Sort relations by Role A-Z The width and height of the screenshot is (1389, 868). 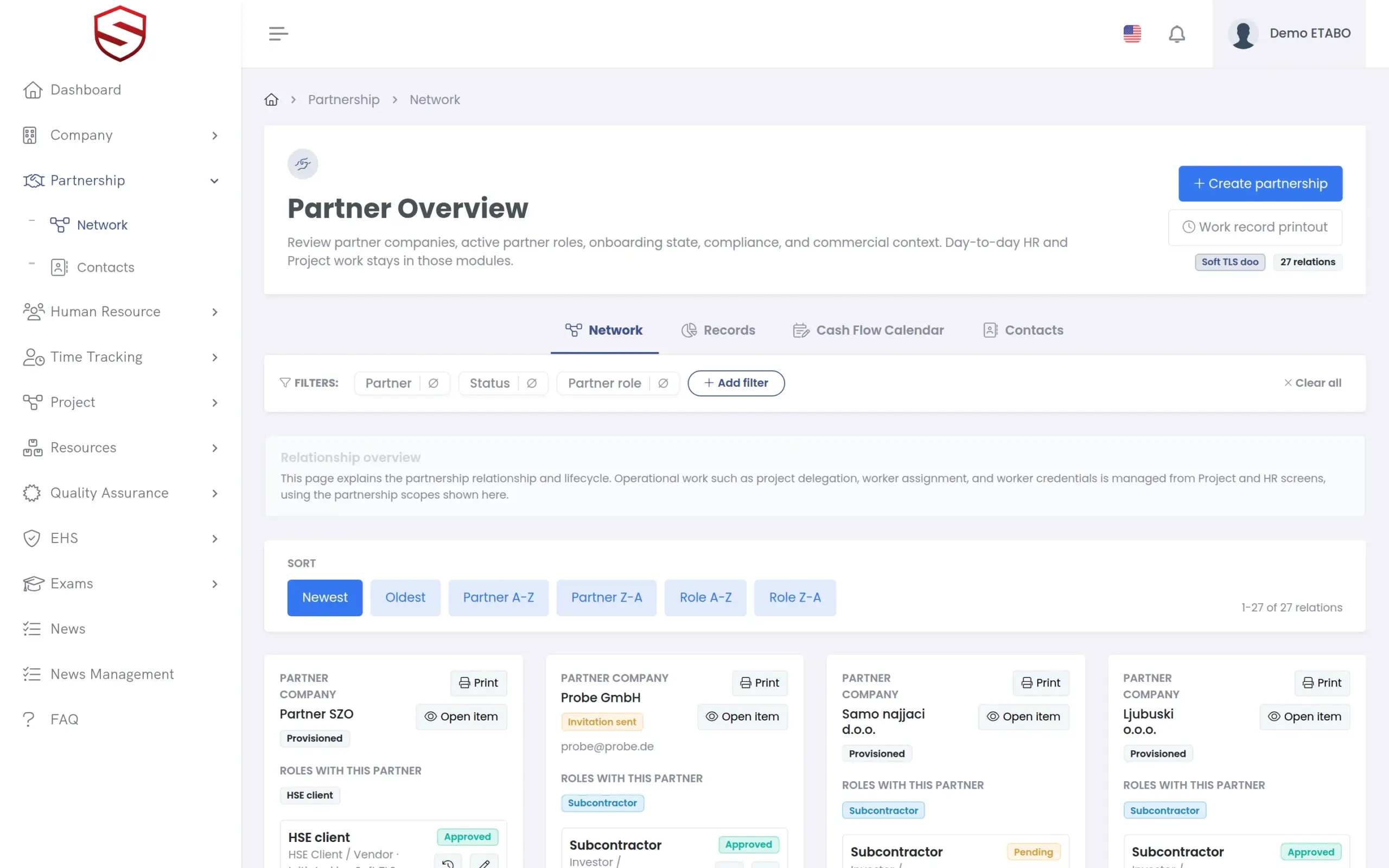click(x=705, y=598)
